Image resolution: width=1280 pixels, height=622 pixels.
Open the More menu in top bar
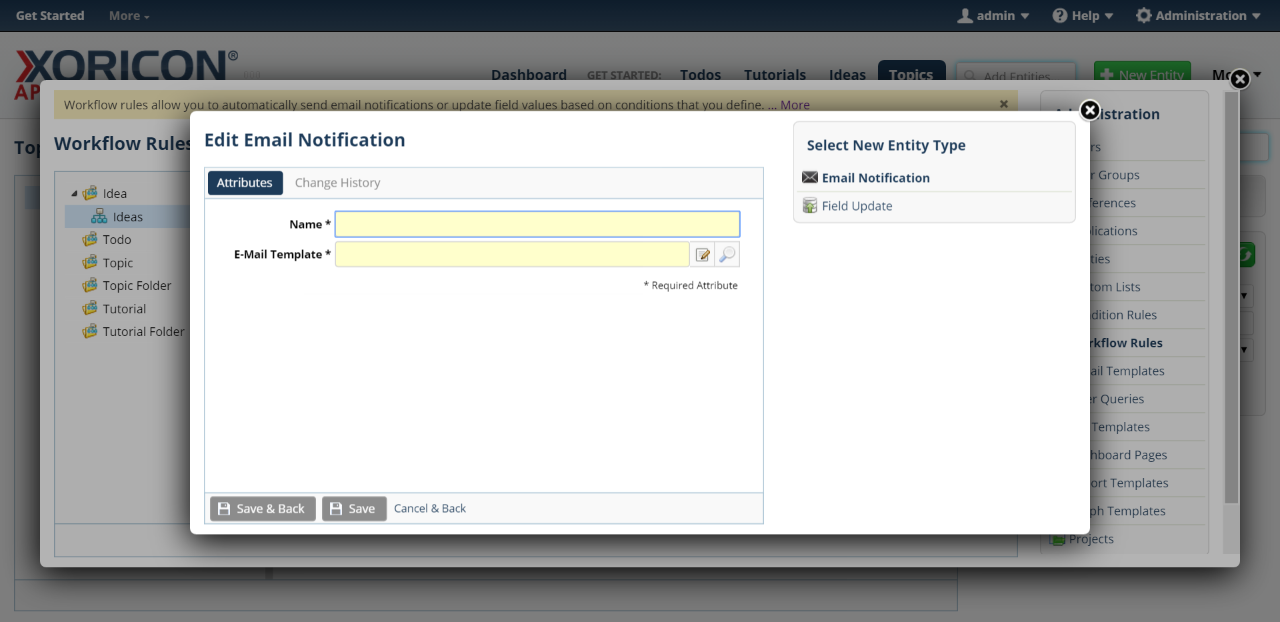click(129, 16)
